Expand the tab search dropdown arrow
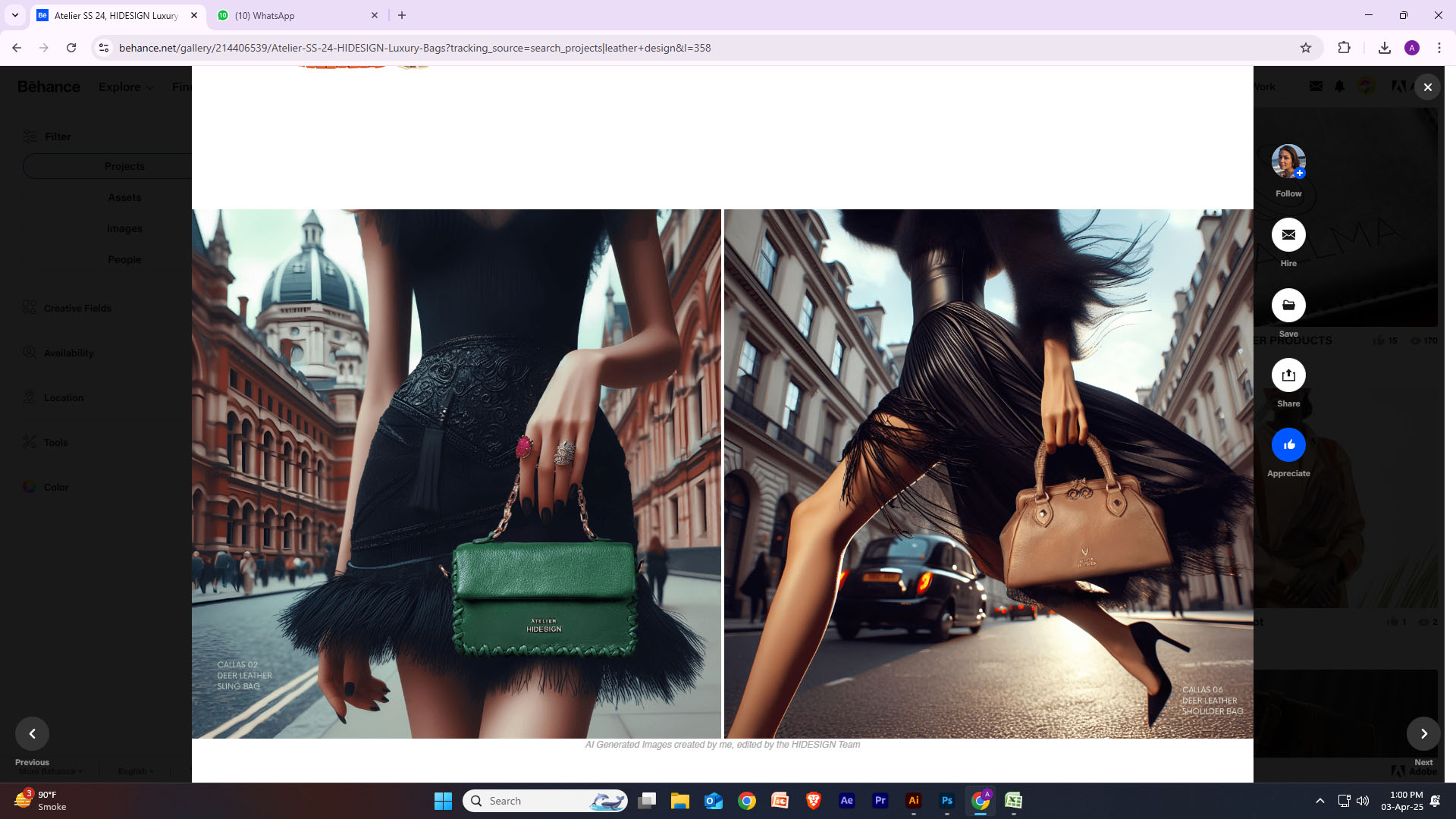Screen dimensions: 1456x819 (15, 15)
